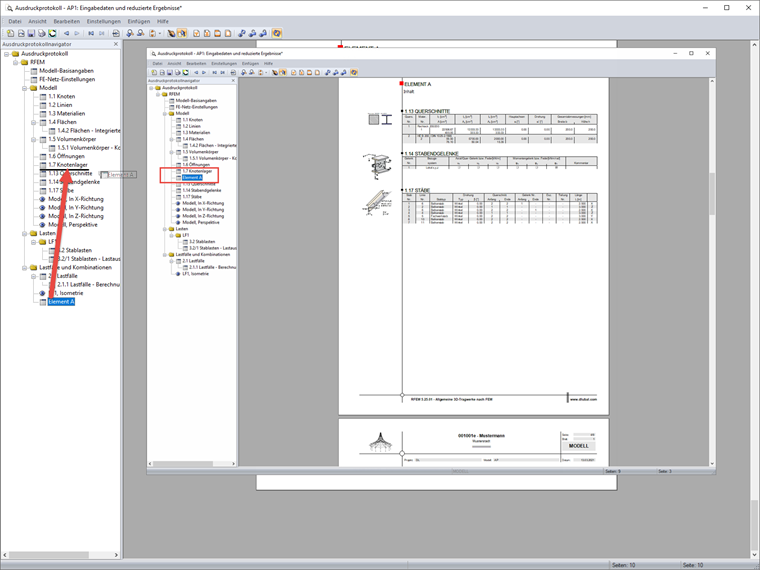The width and height of the screenshot is (760, 570).
Task: Click the eye icon beside Modell, Perspektive
Action: click(x=42, y=225)
